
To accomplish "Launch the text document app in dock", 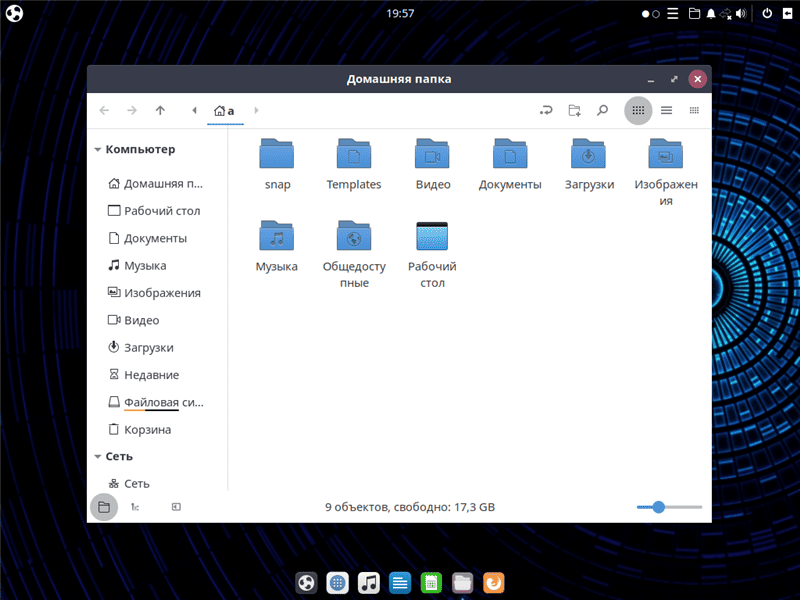I will tap(400, 583).
